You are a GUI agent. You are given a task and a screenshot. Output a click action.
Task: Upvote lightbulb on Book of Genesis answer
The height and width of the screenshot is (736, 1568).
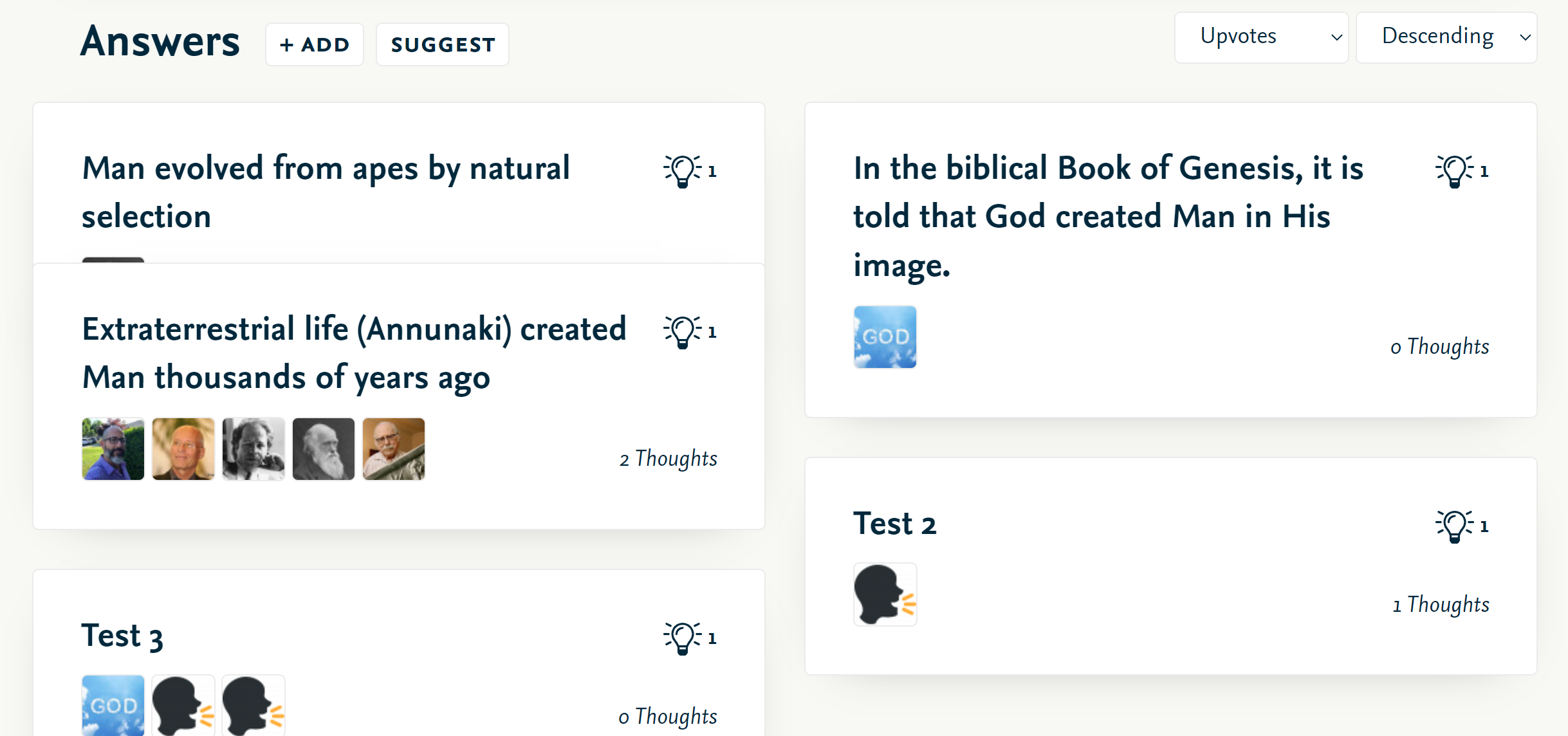(x=1454, y=171)
